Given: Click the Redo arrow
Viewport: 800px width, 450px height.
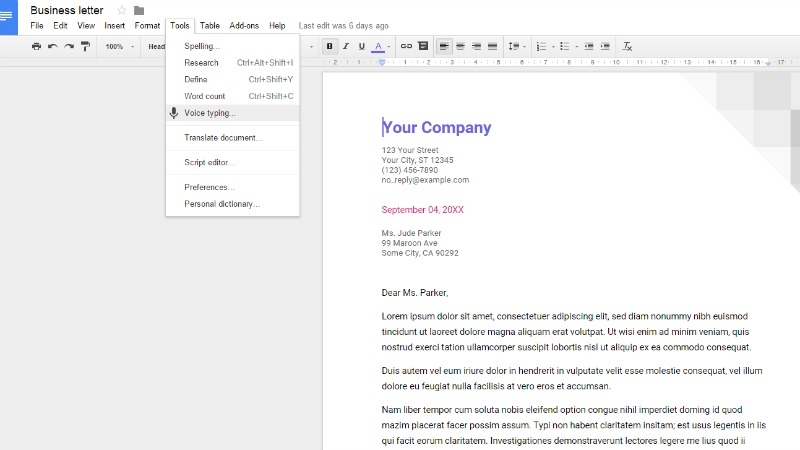Looking at the screenshot, I should (x=68, y=46).
